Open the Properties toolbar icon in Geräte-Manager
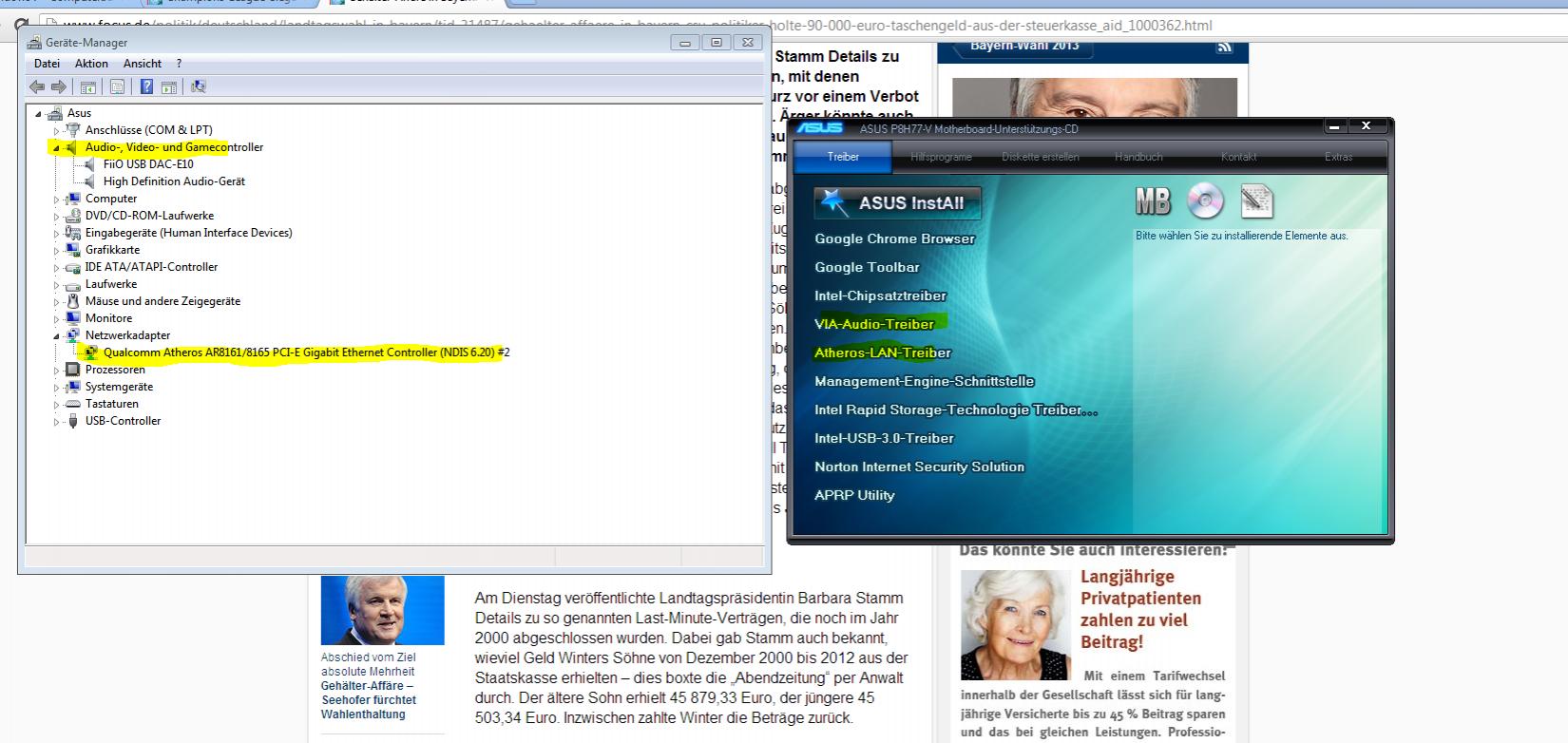 tap(117, 86)
